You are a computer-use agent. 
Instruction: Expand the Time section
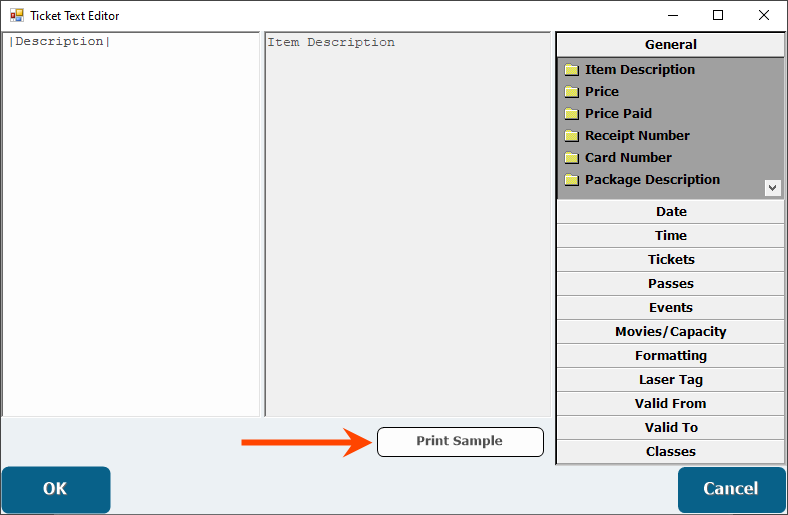pos(670,236)
